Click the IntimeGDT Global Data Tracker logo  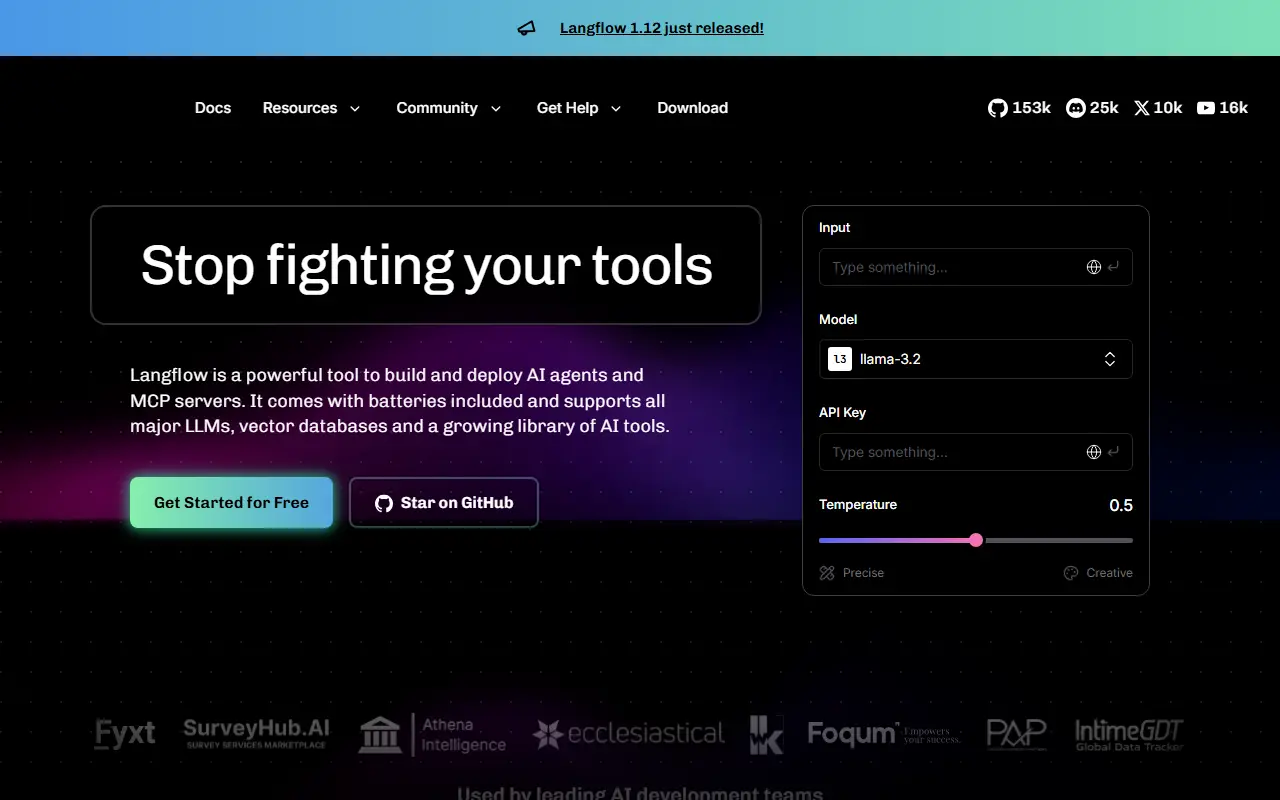1129,735
